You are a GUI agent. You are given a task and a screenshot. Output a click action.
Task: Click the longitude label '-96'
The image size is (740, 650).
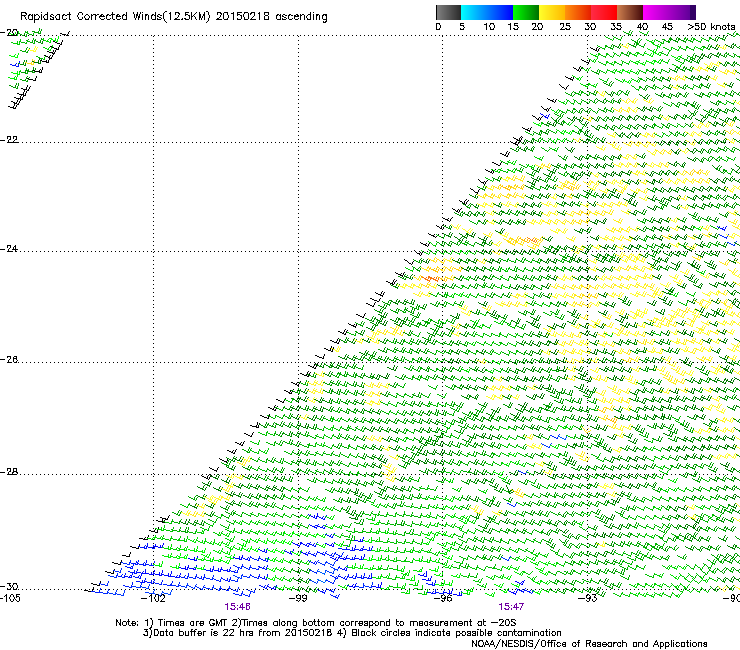coord(443,598)
